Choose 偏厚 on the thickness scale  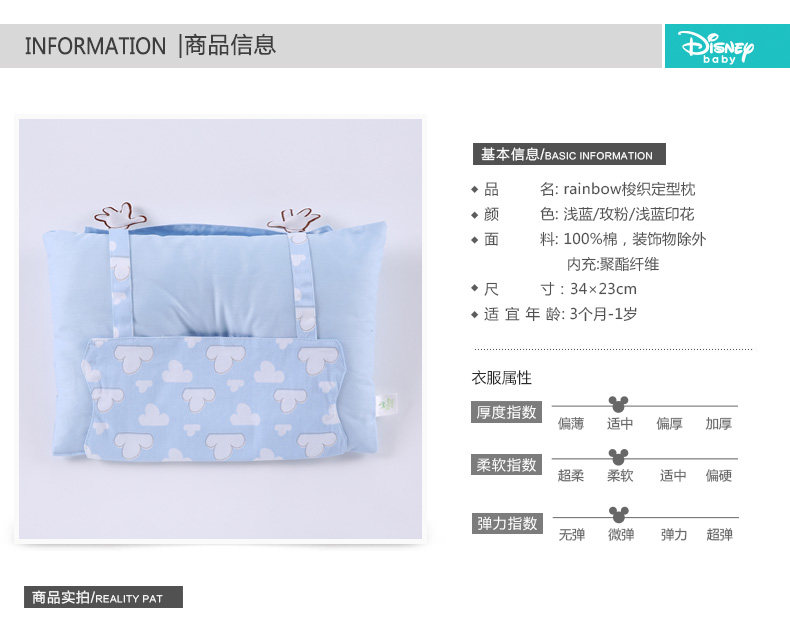[669, 424]
